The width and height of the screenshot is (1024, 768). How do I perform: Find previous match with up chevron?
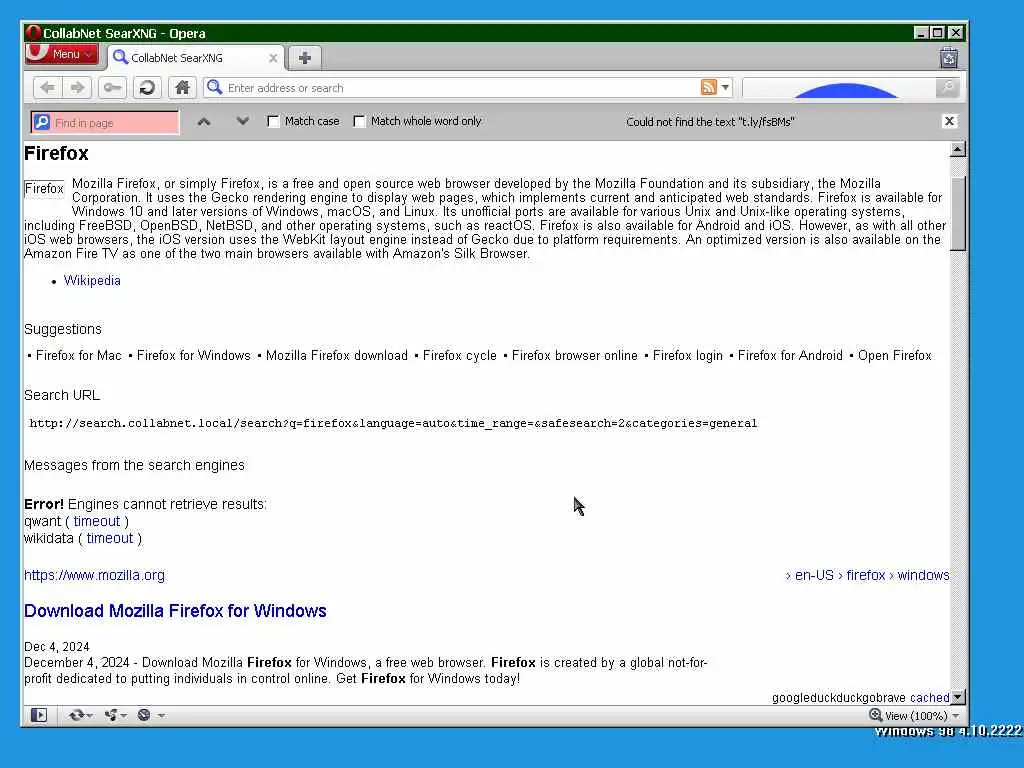click(x=204, y=121)
